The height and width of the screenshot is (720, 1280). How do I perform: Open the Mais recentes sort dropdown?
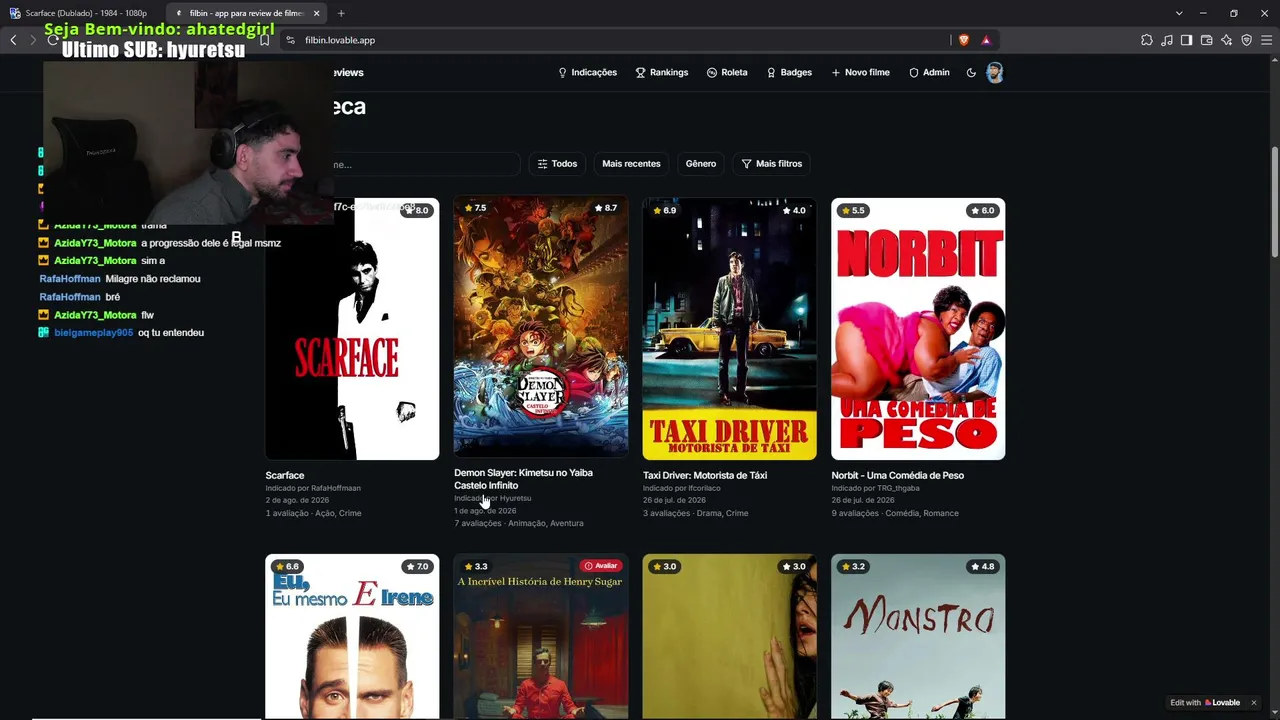coord(631,164)
